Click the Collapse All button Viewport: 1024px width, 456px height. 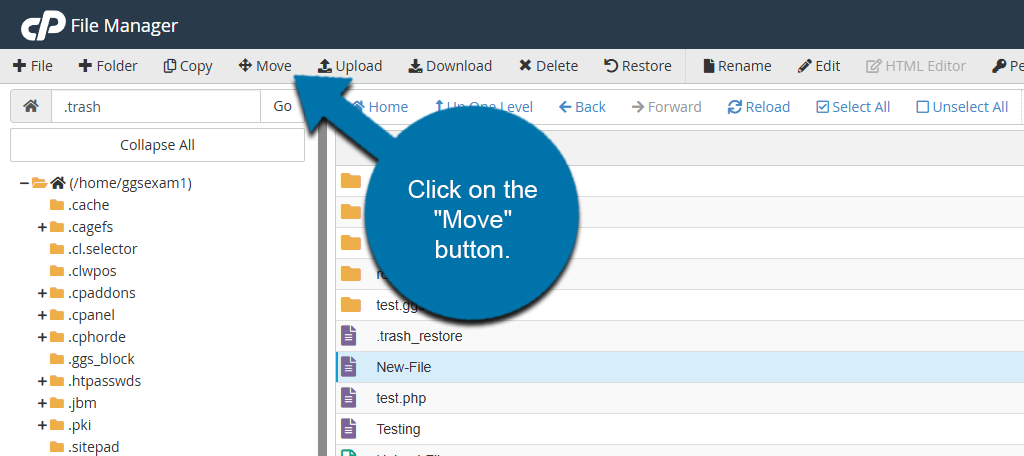157,145
